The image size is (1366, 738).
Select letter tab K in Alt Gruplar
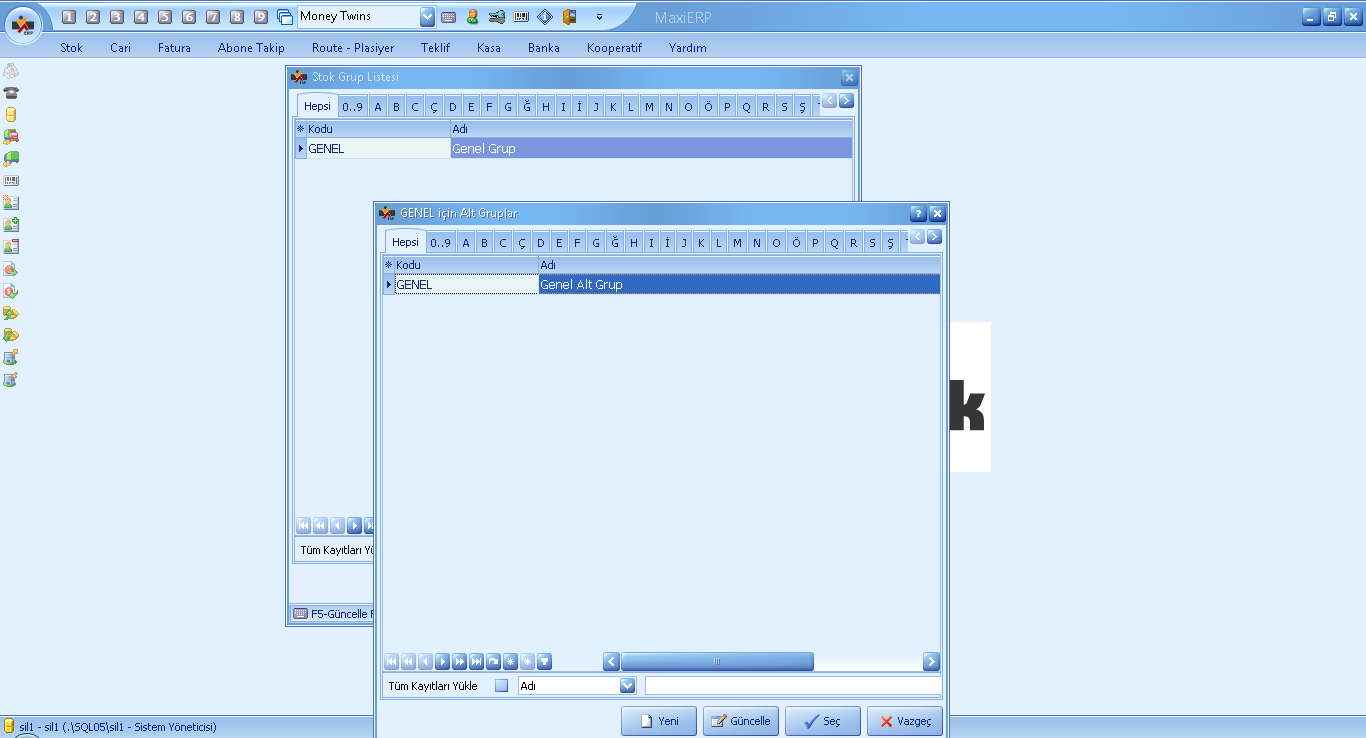tap(701, 243)
